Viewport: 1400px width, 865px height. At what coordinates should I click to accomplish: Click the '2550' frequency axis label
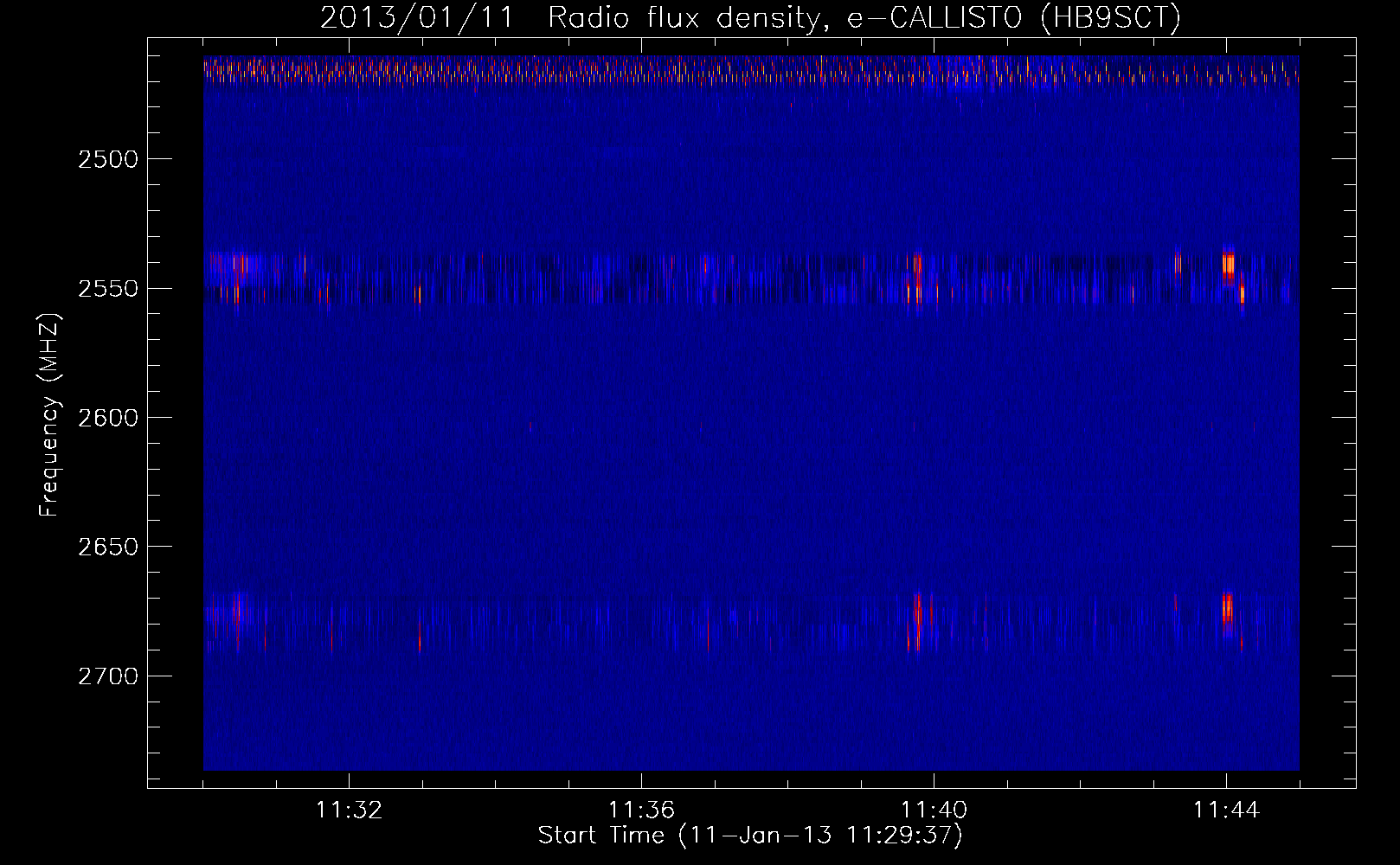[x=108, y=289]
